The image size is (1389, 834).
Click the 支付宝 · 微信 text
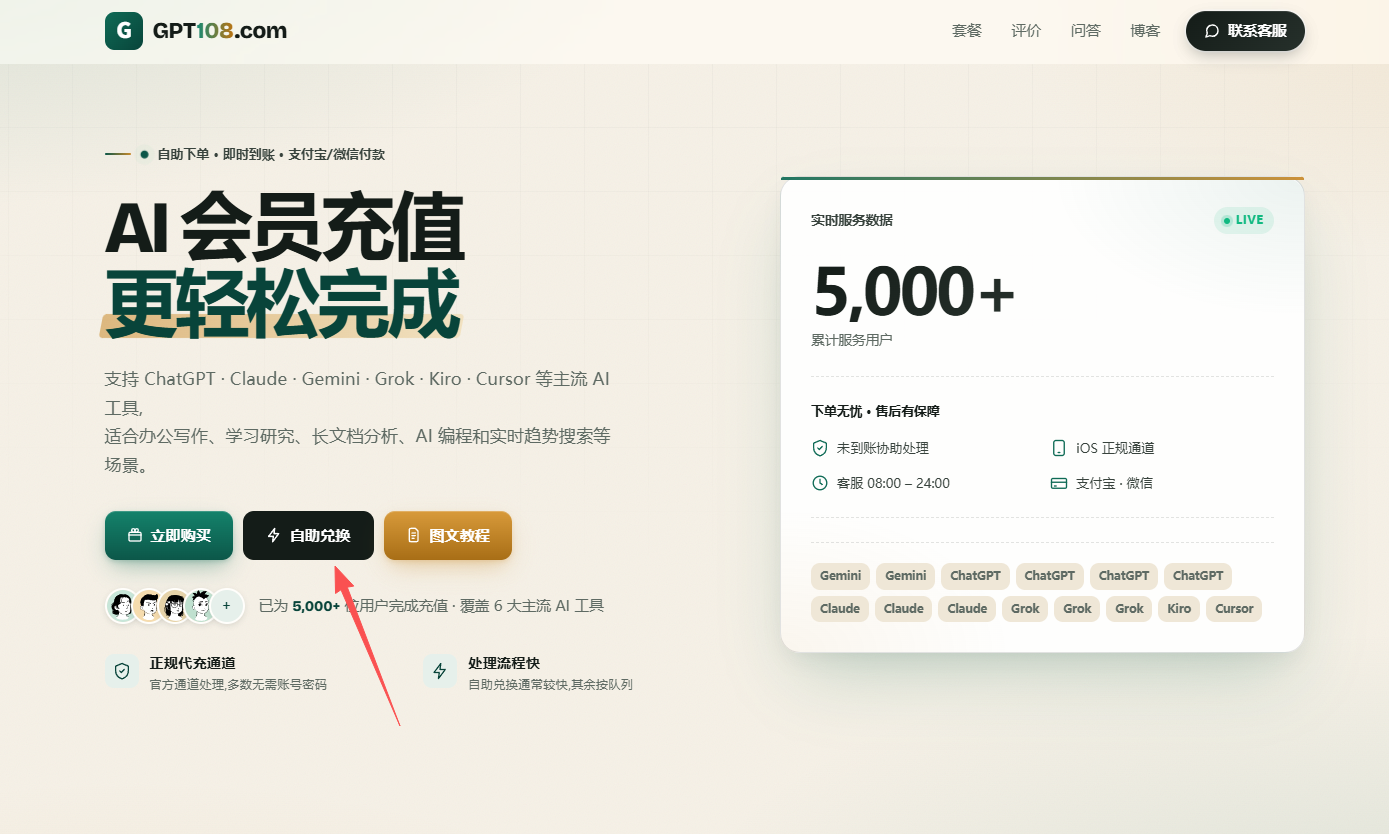click(1114, 483)
